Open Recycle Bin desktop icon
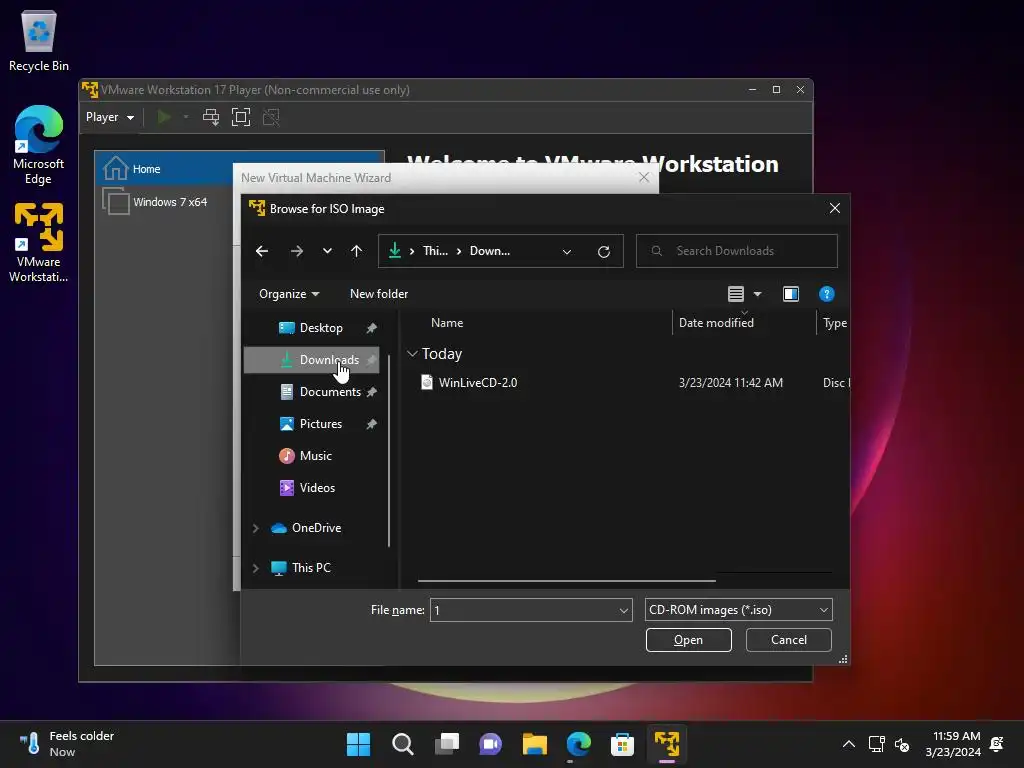The height and width of the screenshot is (768, 1024). pyautogui.click(x=39, y=40)
